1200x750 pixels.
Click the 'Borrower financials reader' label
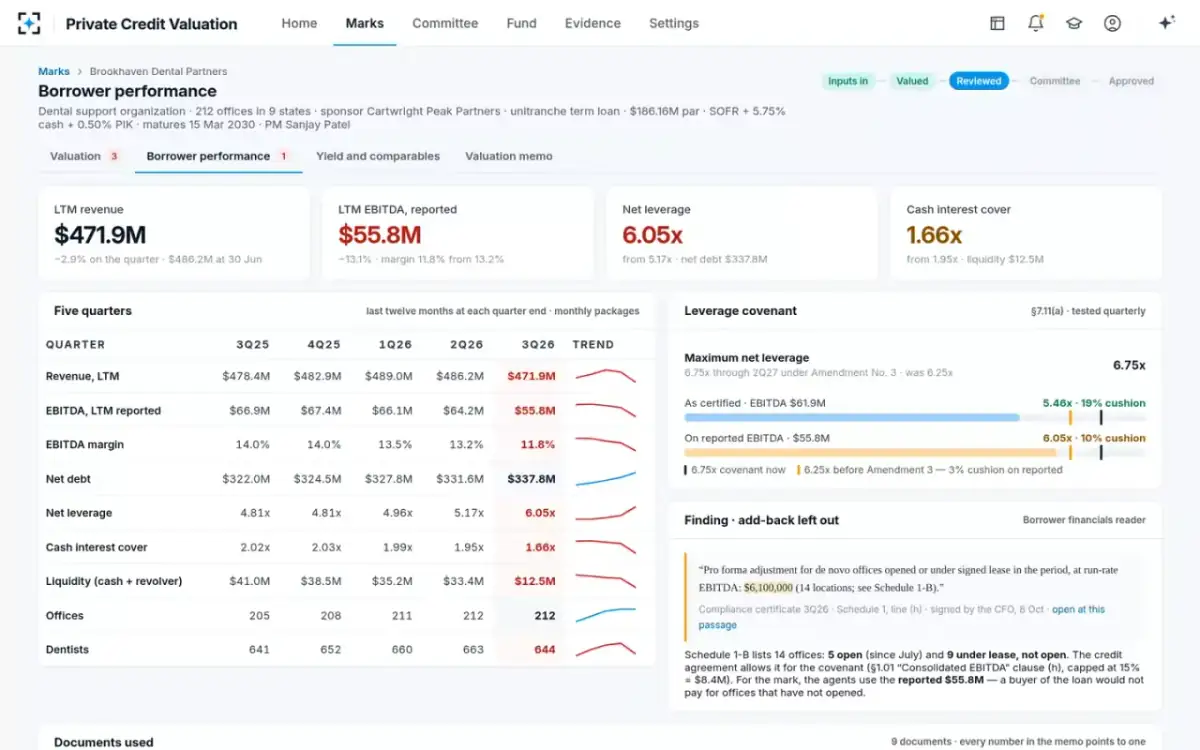(x=1084, y=520)
